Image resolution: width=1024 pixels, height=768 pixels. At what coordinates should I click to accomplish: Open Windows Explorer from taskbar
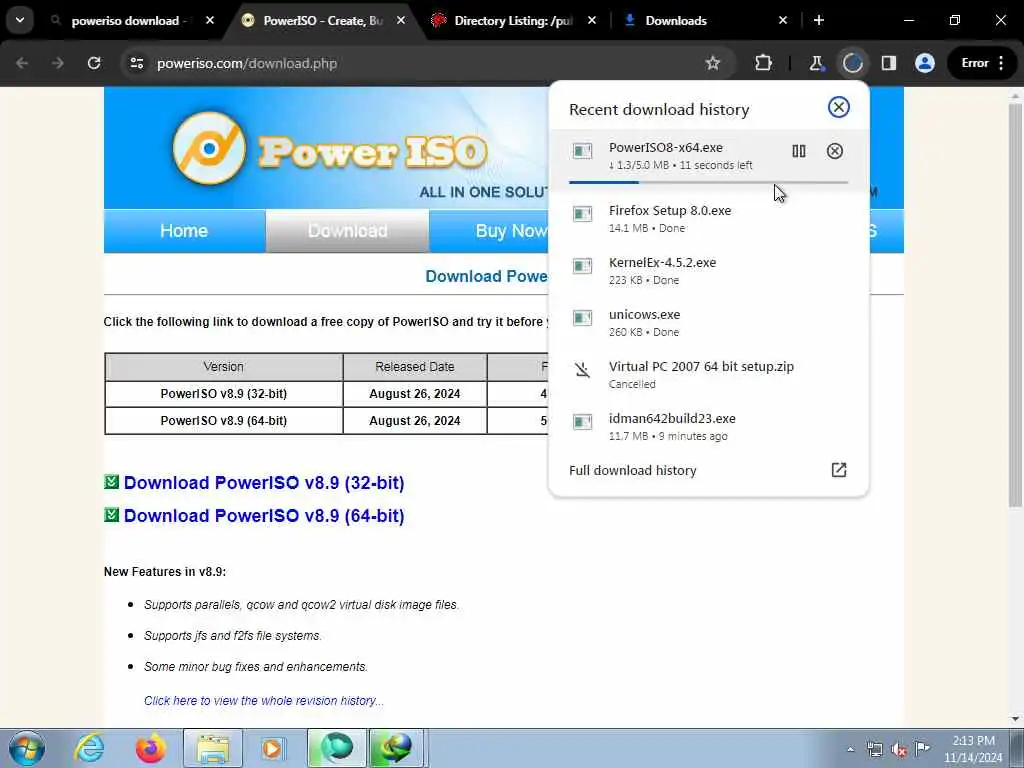click(x=213, y=748)
